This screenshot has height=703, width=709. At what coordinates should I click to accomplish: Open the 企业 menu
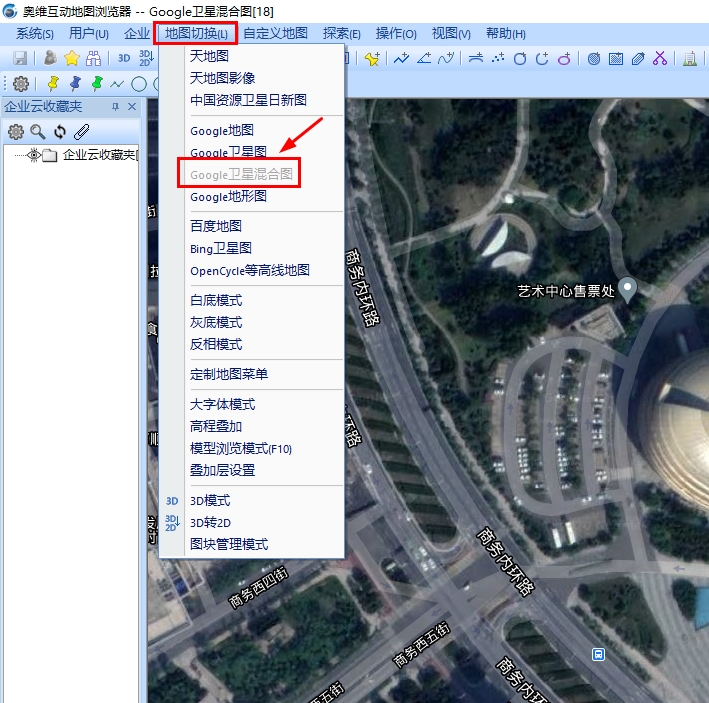(137, 34)
